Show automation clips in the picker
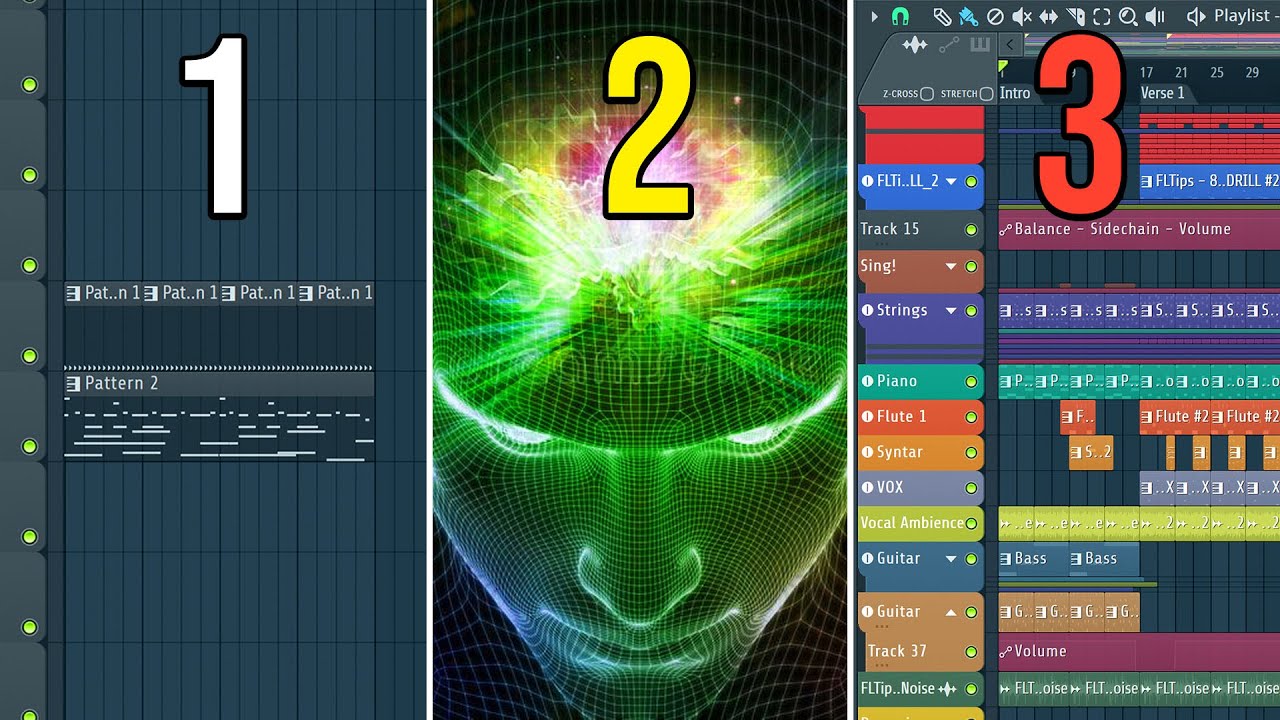The width and height of the screenshot is (1280, 720). click(x=949, y=45)
